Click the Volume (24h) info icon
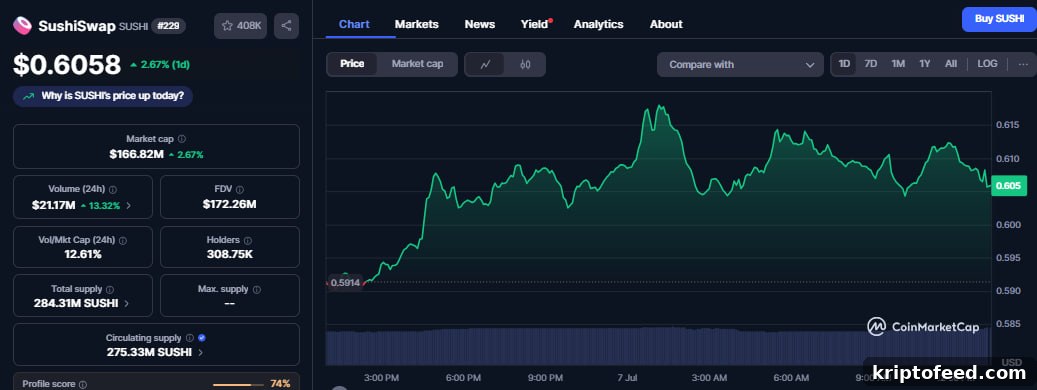 tap(113, 190)
